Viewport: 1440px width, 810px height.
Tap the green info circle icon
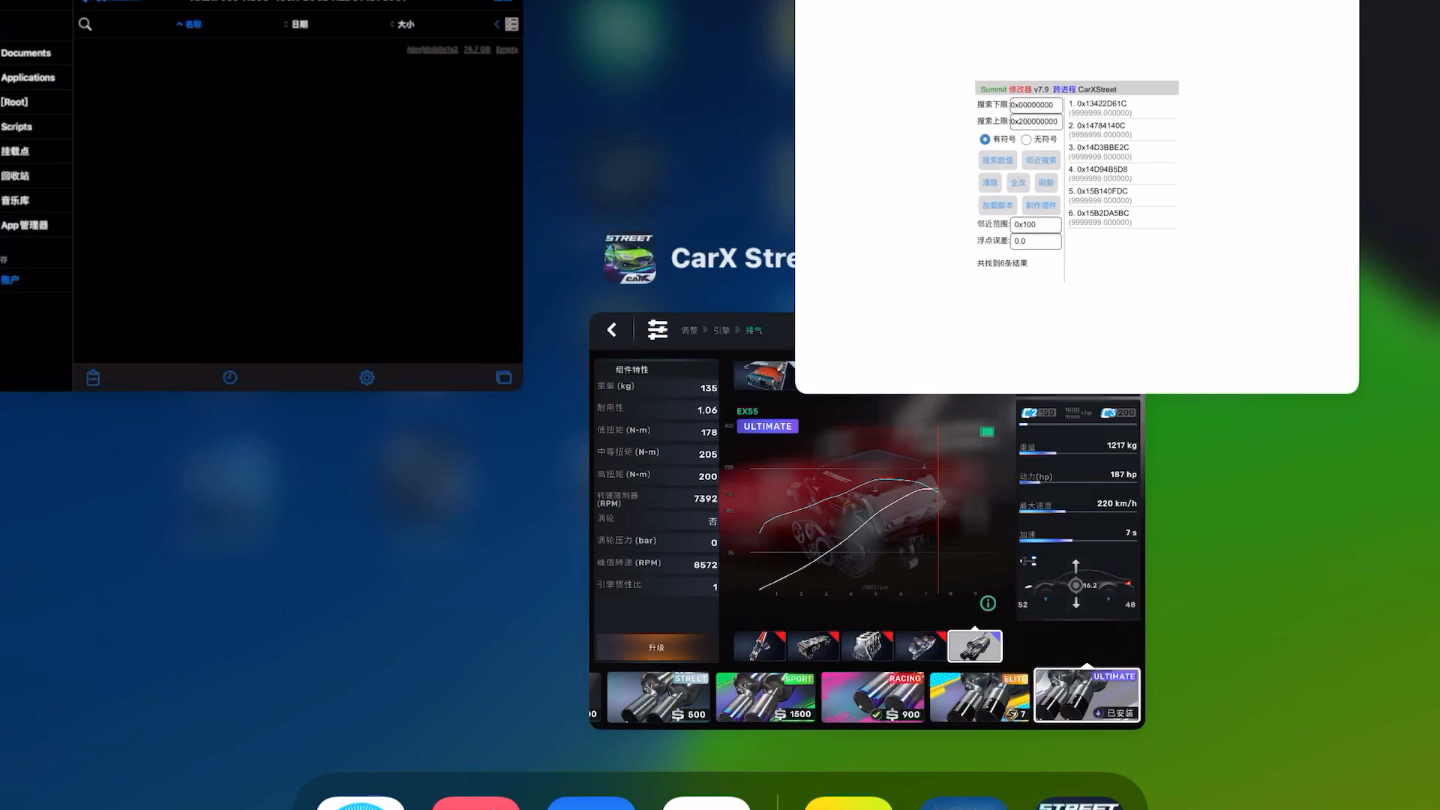988,603
